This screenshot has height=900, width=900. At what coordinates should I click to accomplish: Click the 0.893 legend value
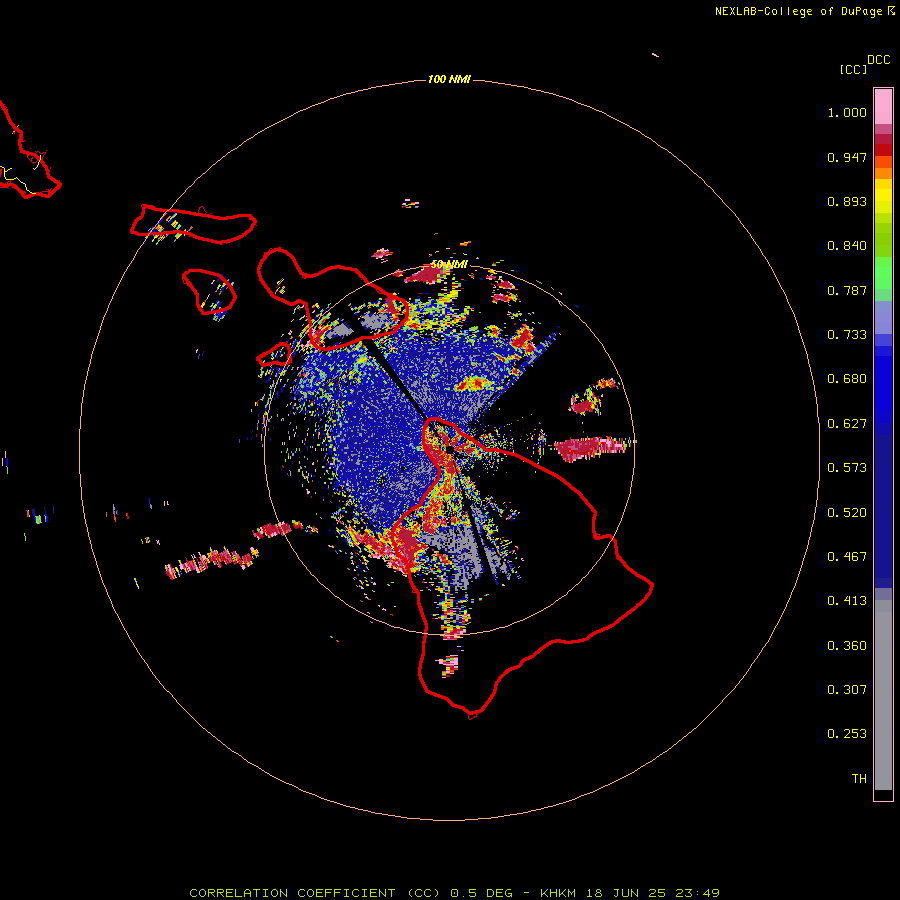point(847,201)
